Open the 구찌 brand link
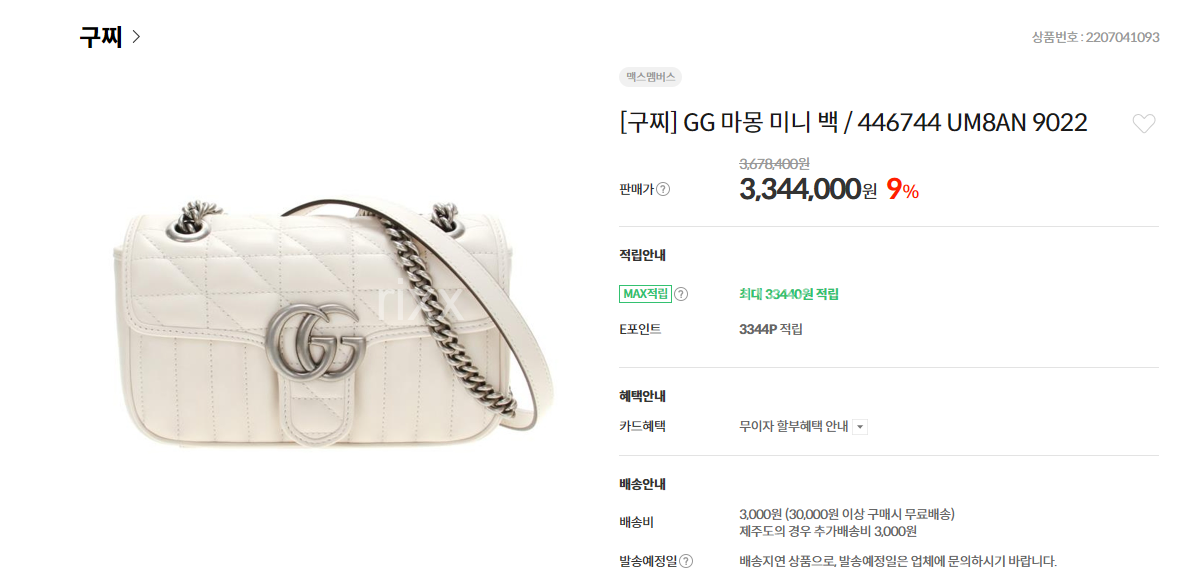This screenshot has height=587, width=1186. coord(101,36)
